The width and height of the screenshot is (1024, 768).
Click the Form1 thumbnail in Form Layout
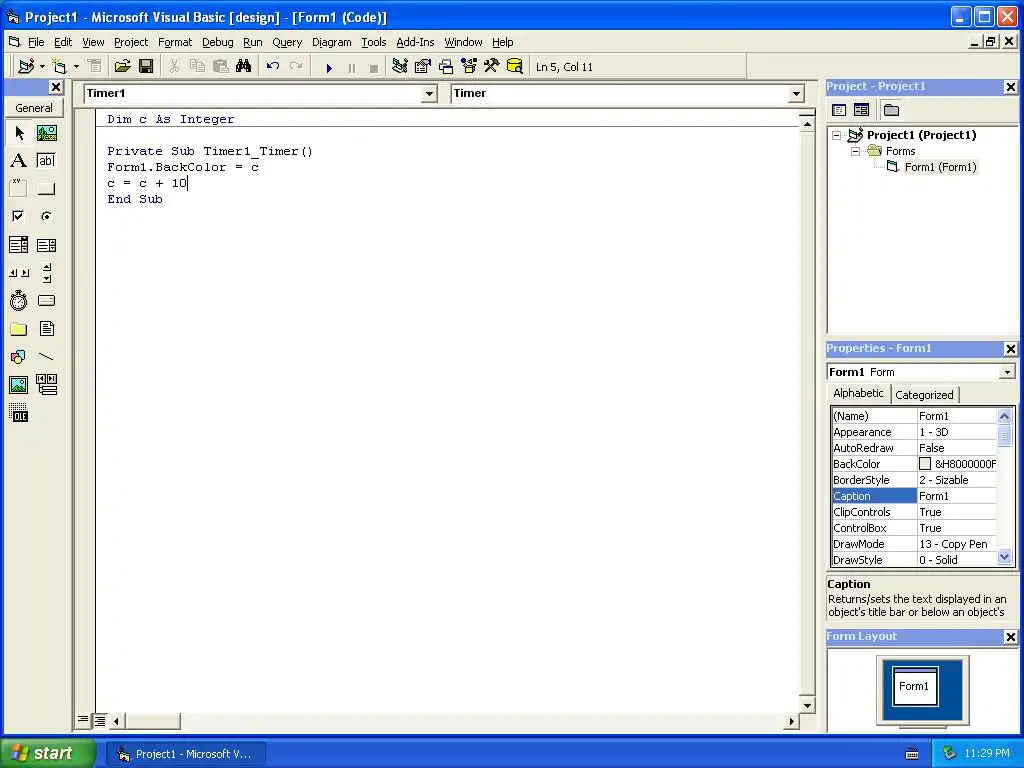(915, 686)
